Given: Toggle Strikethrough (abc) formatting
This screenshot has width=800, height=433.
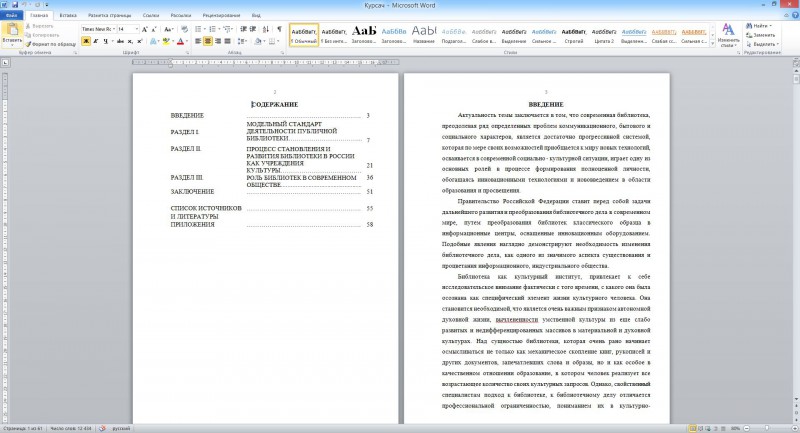Looking at the screenshot, I should click(x=120, y=41).
